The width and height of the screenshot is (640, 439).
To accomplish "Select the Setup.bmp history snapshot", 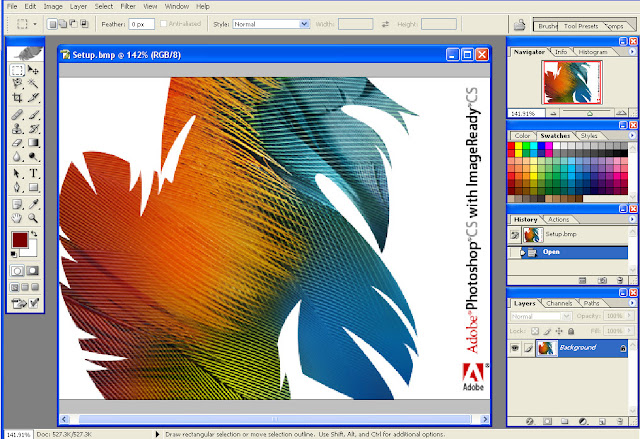I will coord(567,235).
